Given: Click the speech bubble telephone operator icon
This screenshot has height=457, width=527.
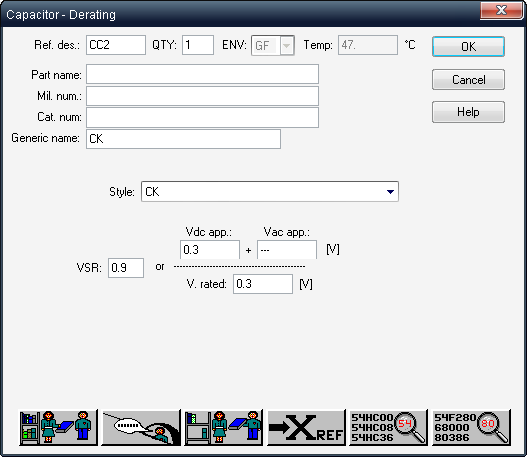Looking at the screenshot, I should coord(141,427).
